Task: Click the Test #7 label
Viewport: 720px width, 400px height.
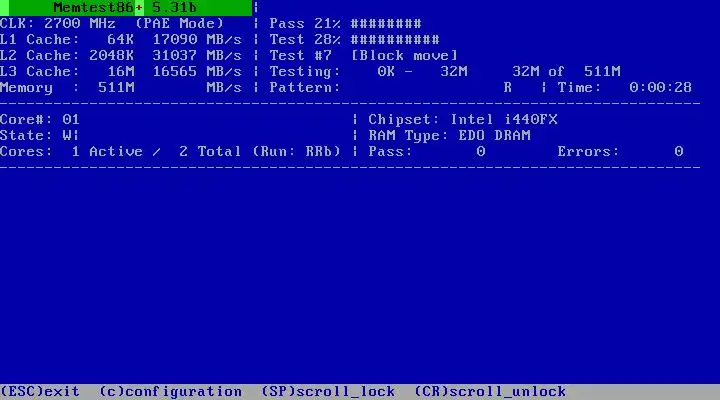Action: coord(301,56)
